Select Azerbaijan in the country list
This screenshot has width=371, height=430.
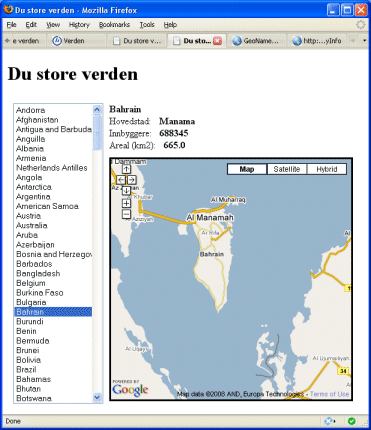coord(53,245)
